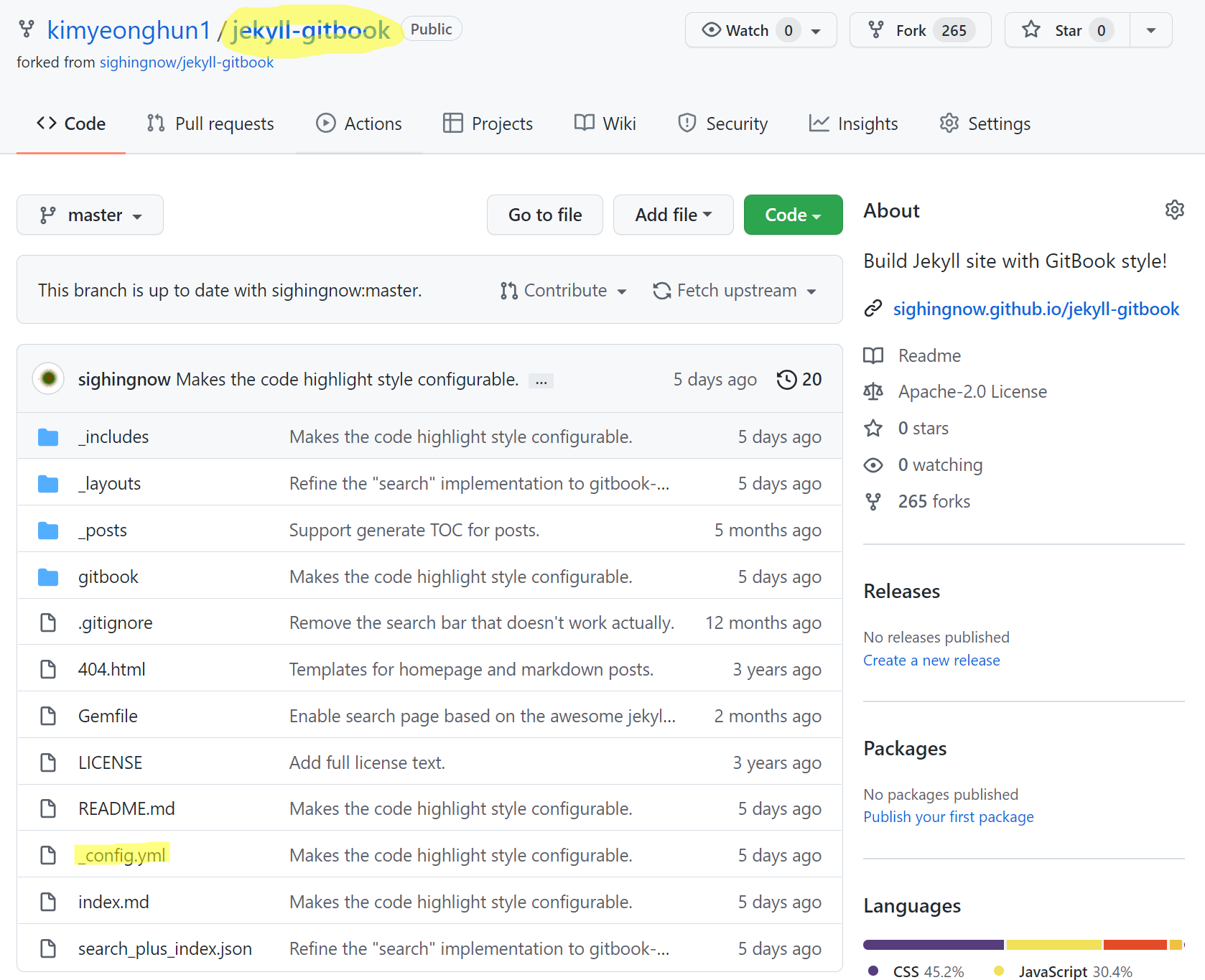Click the website link chain icon
The image size is (1205, 980).
pos(873,309)
